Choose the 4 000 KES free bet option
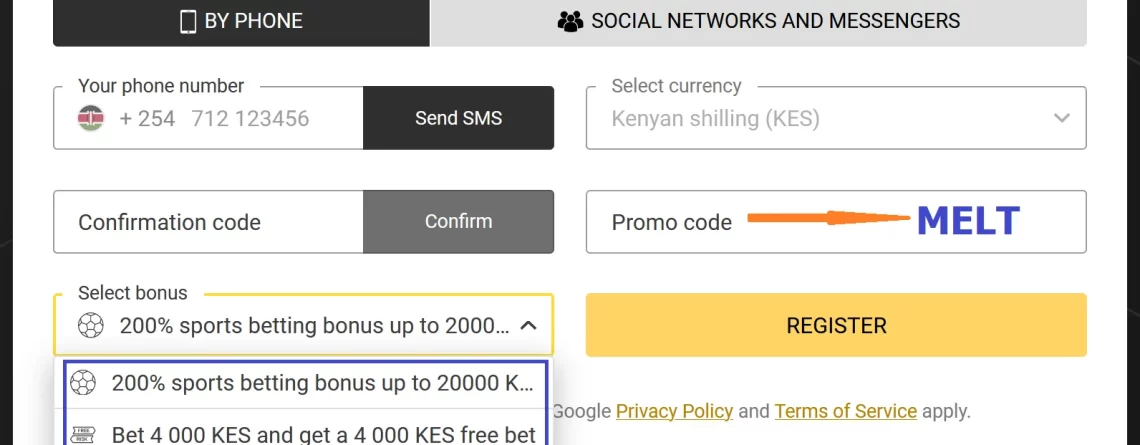Image resolution: width=1140 pixels, height=445 pixels. tap(305, 429)
